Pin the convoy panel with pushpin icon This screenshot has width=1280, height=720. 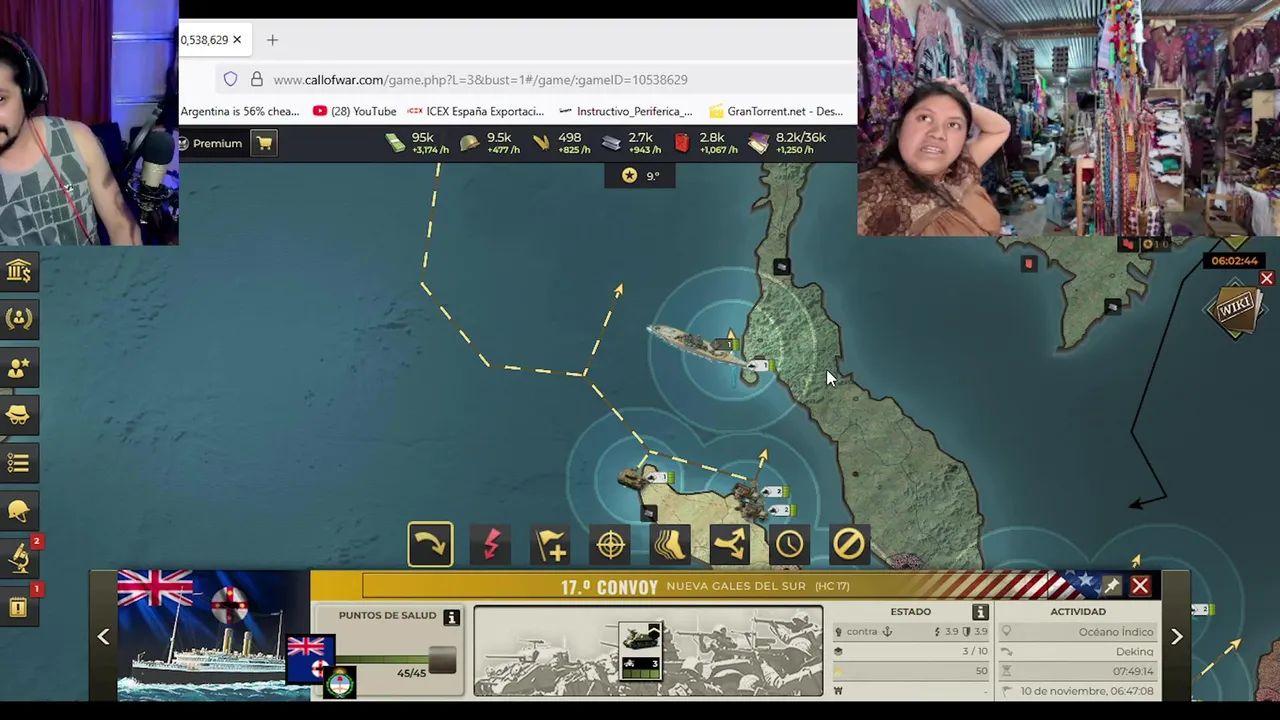tap(1112, 586)
